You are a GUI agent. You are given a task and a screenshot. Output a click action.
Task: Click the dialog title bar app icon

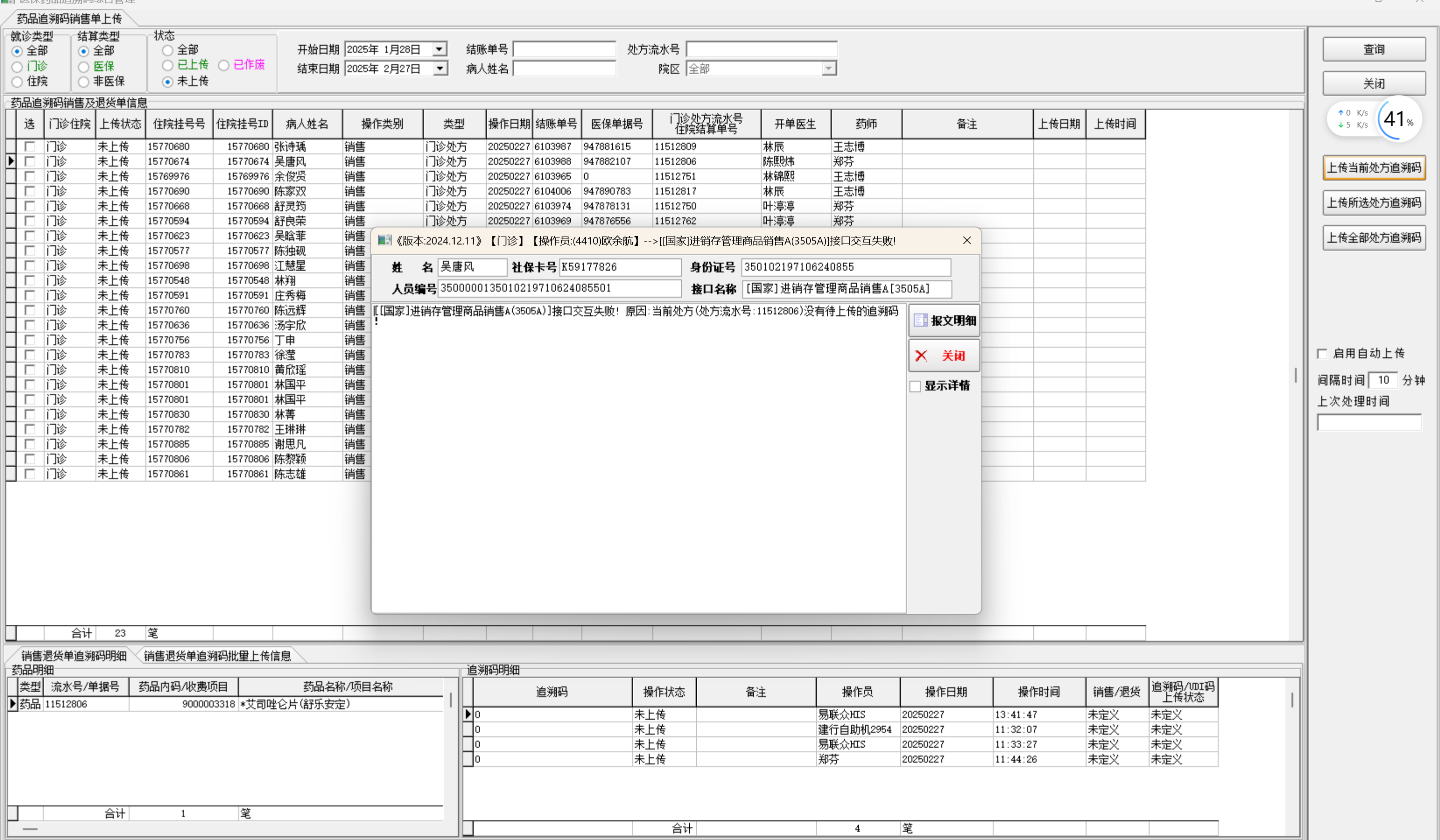[385, 240]
